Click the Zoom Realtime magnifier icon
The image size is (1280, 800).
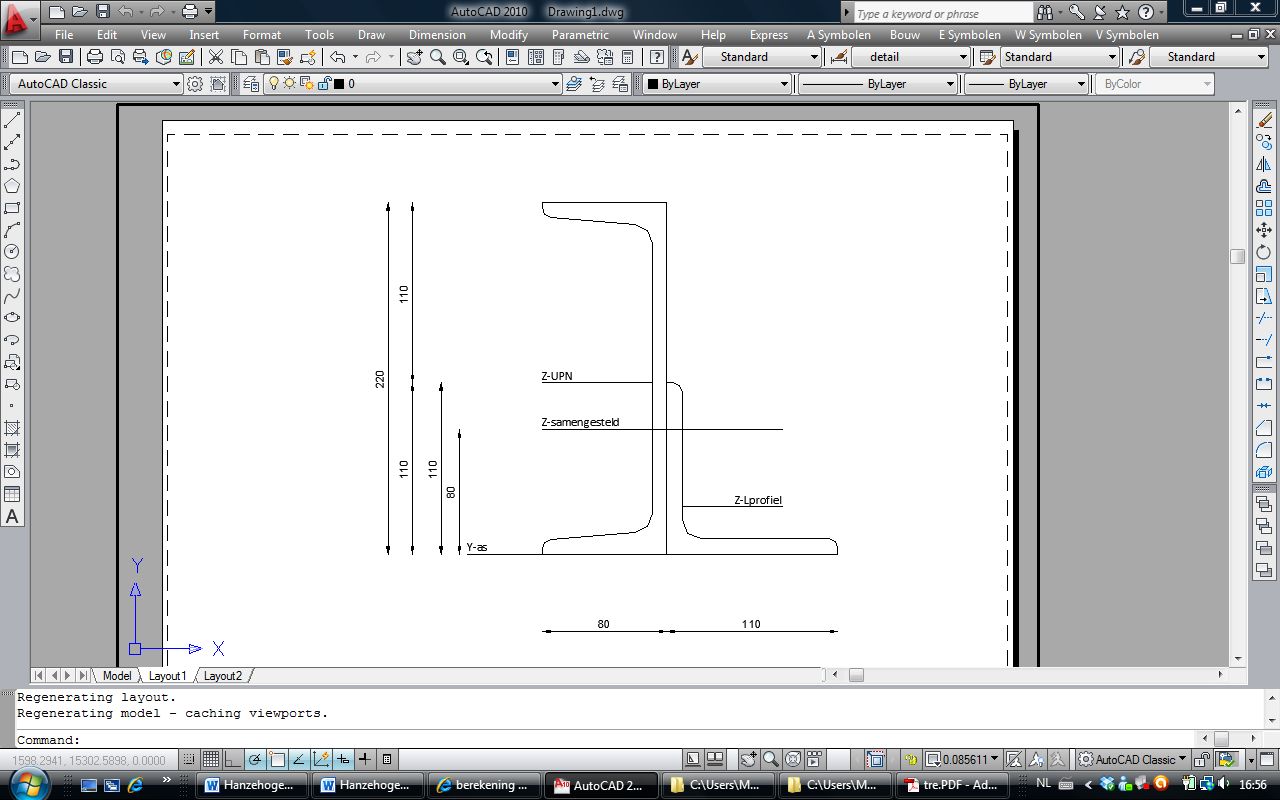click(437, 57)
